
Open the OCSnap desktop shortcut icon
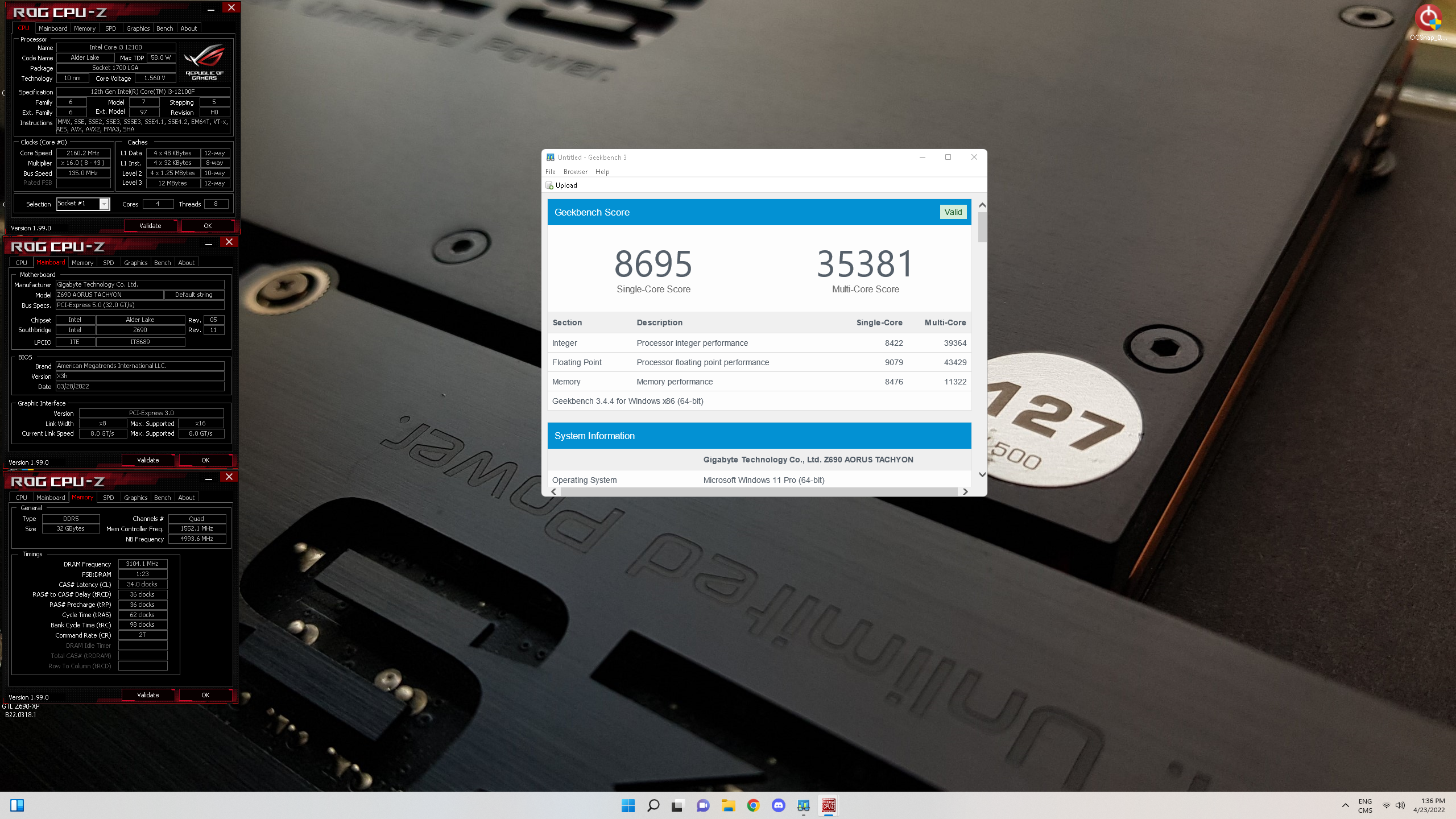1428,23
